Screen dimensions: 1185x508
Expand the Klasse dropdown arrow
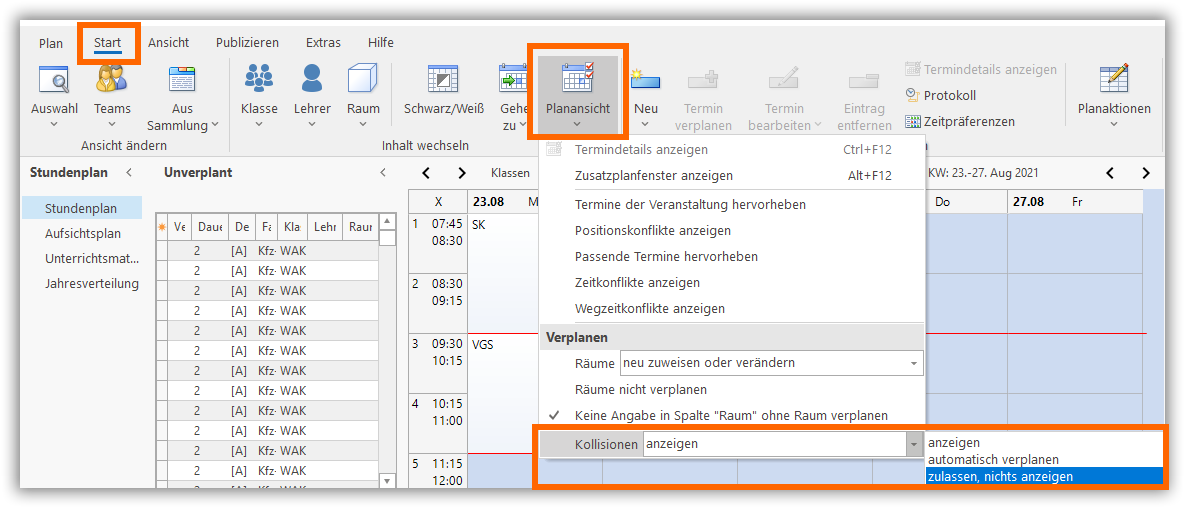click(259, 125)
